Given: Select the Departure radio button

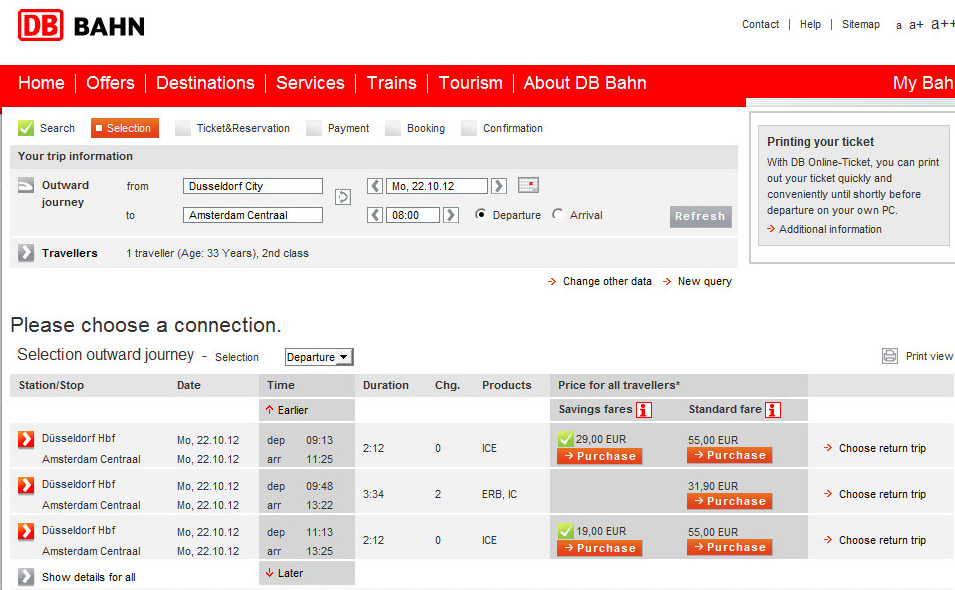Looking at the screenshot, I should point(481,214).
